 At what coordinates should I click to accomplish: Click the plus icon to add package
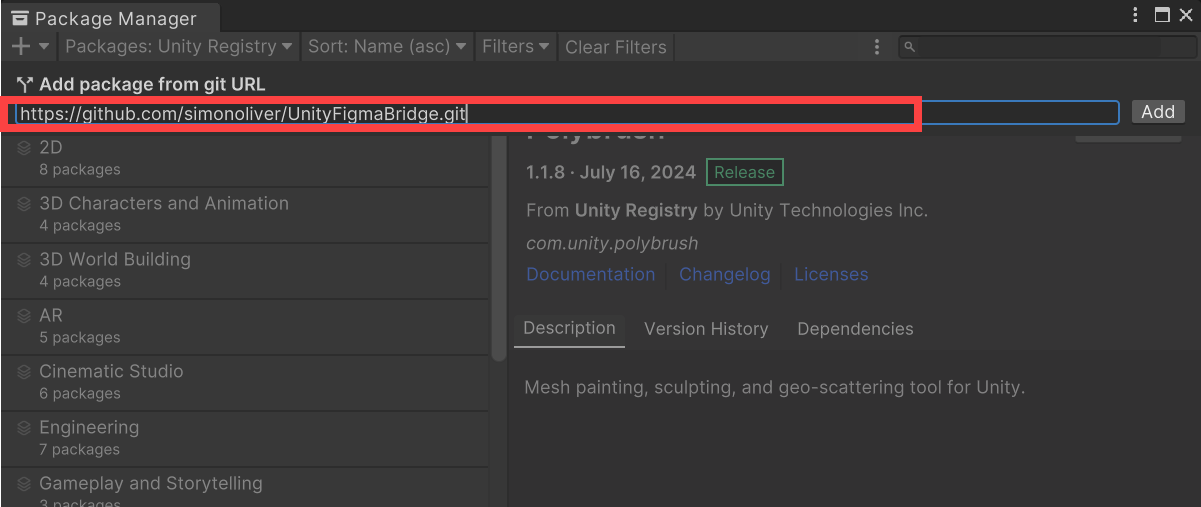click(21, 46)
